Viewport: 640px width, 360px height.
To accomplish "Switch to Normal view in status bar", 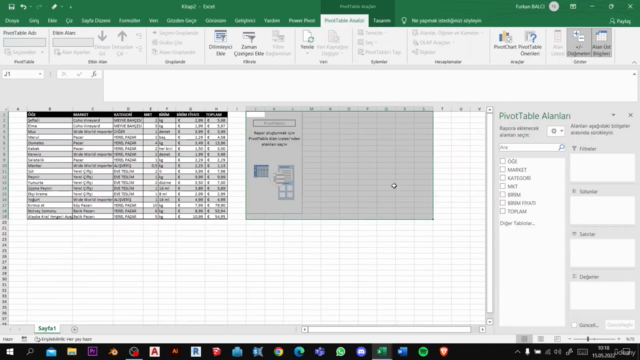I will (x=524, y=339).
